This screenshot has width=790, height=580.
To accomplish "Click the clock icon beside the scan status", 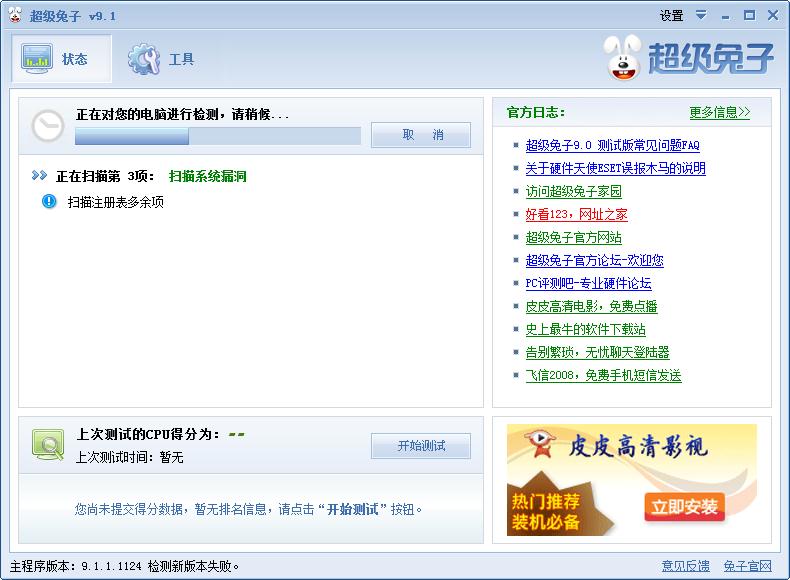I will tap(47, 125).
